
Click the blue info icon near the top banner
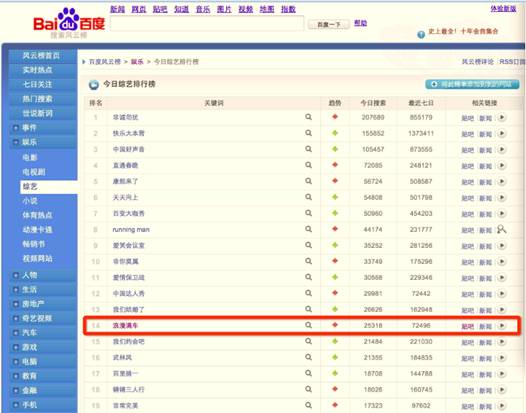(x=421, y=35)
